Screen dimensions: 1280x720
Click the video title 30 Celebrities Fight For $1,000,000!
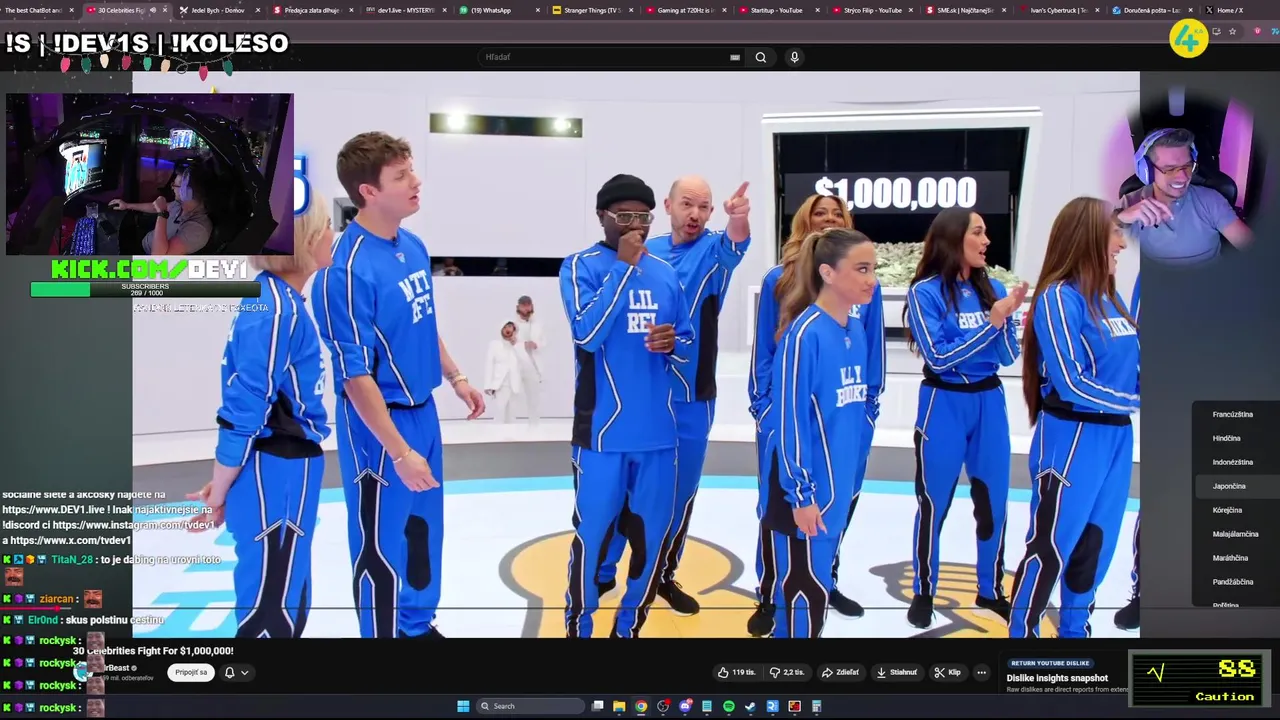(153, 651)
